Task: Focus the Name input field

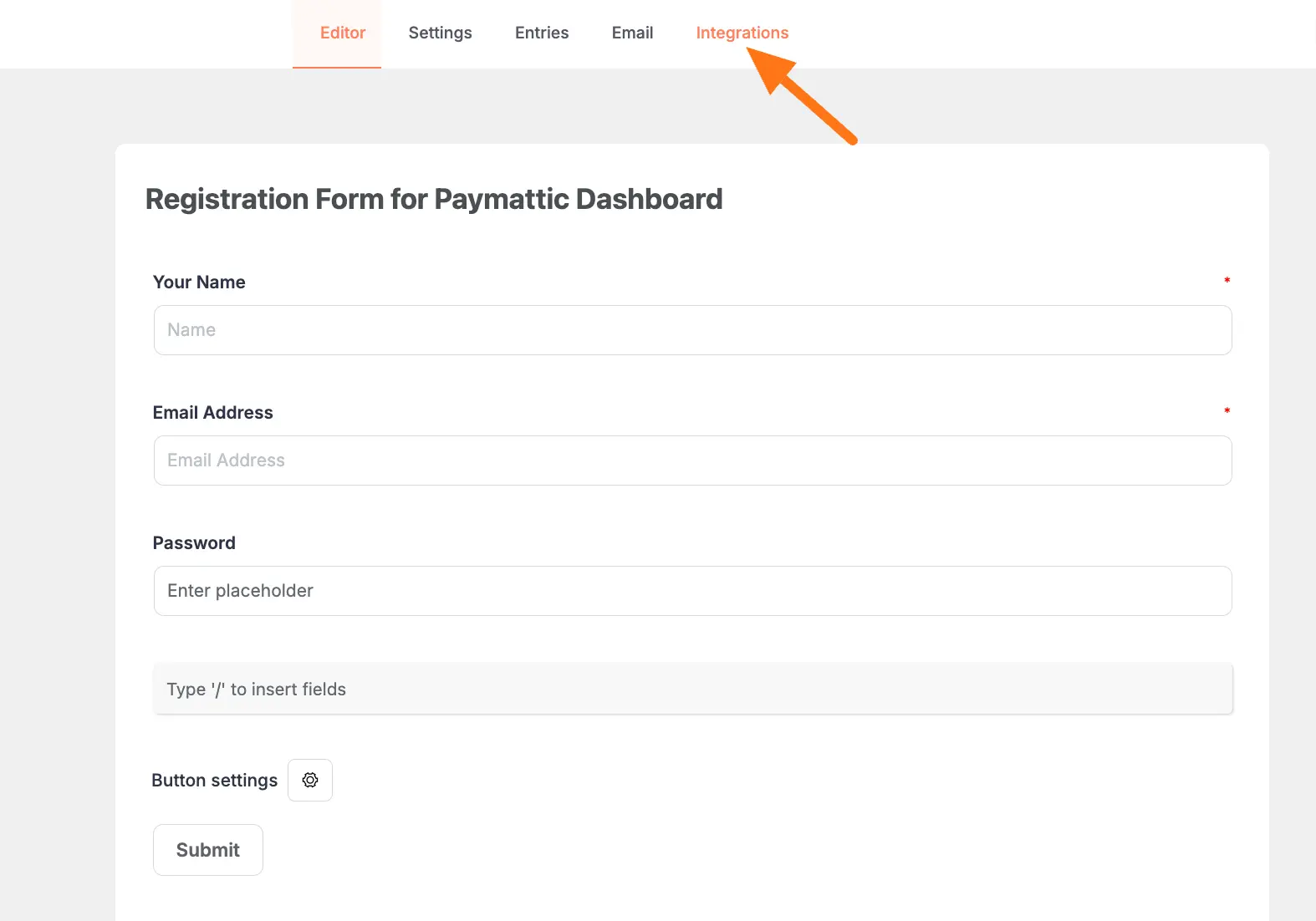Action: coord(692,330)
